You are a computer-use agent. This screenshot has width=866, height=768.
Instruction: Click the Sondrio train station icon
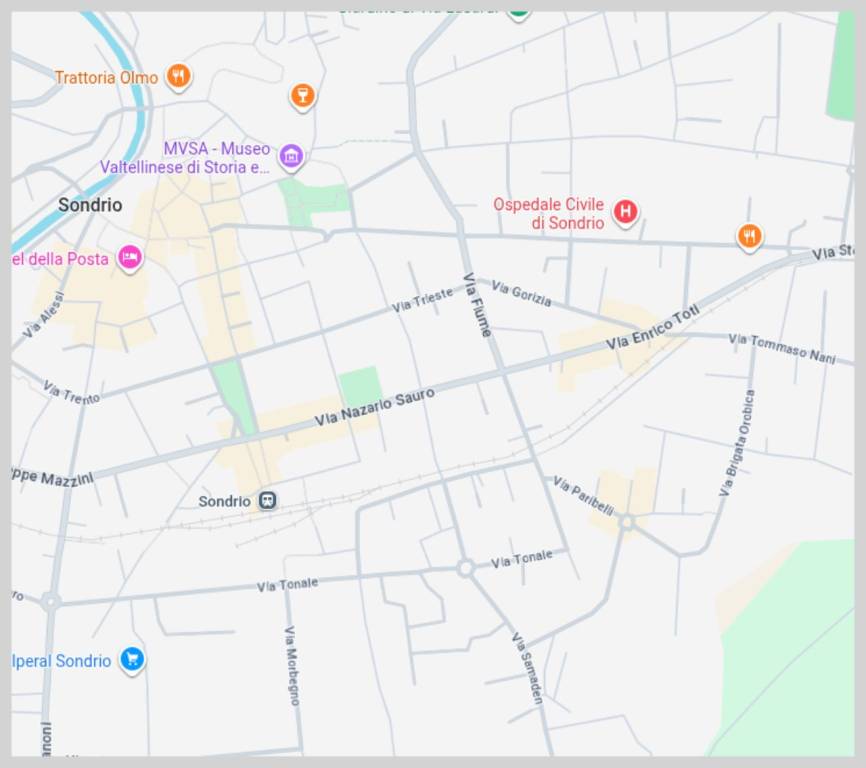(x=267, y=500)
